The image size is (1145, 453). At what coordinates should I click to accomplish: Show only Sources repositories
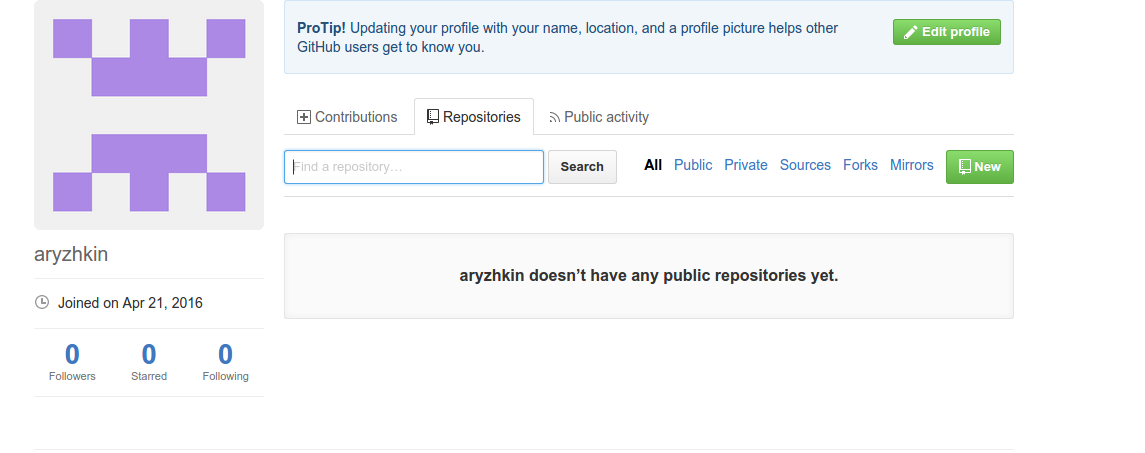tap(805, 165)
